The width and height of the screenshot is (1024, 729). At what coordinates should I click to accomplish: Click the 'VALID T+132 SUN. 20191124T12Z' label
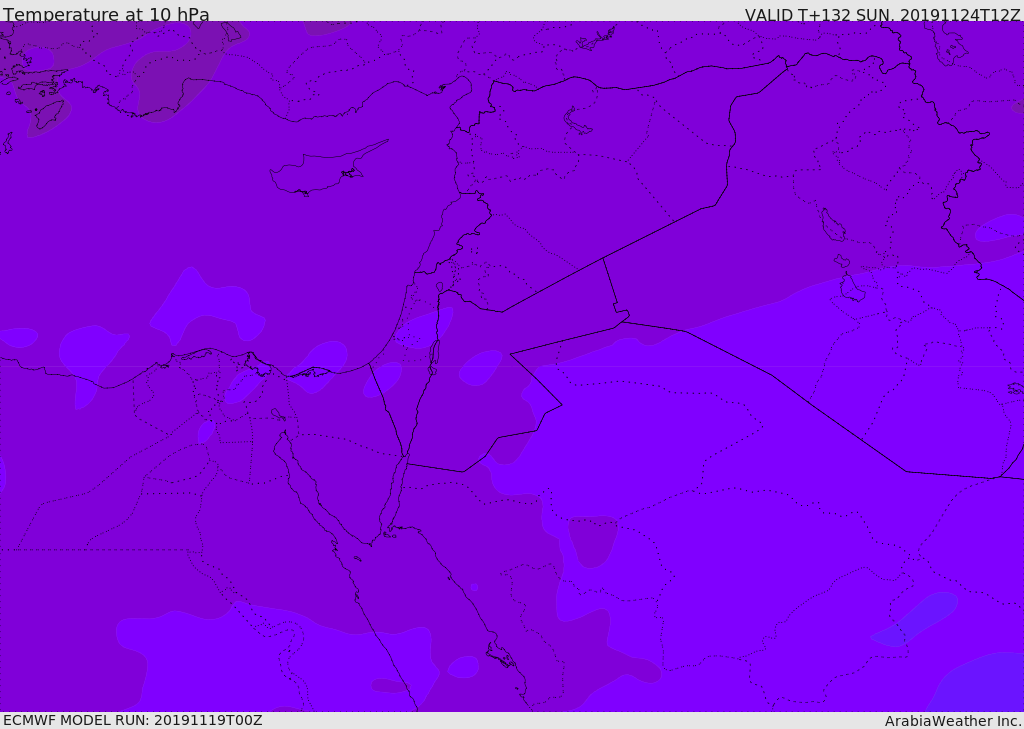(882, 15)
